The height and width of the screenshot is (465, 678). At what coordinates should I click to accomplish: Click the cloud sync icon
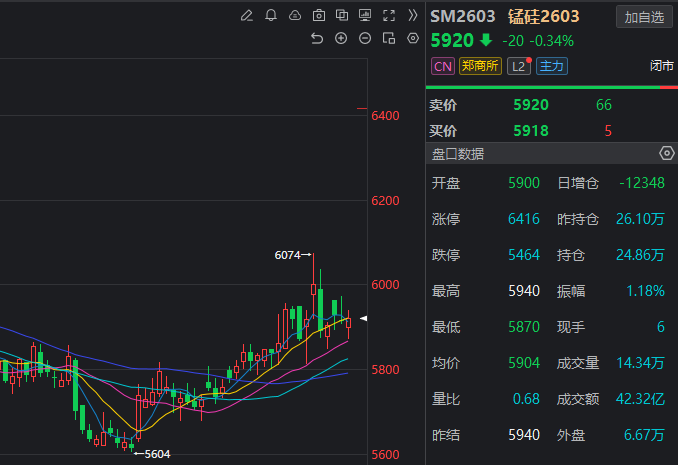pyautogui.click(x=295, y=16)
